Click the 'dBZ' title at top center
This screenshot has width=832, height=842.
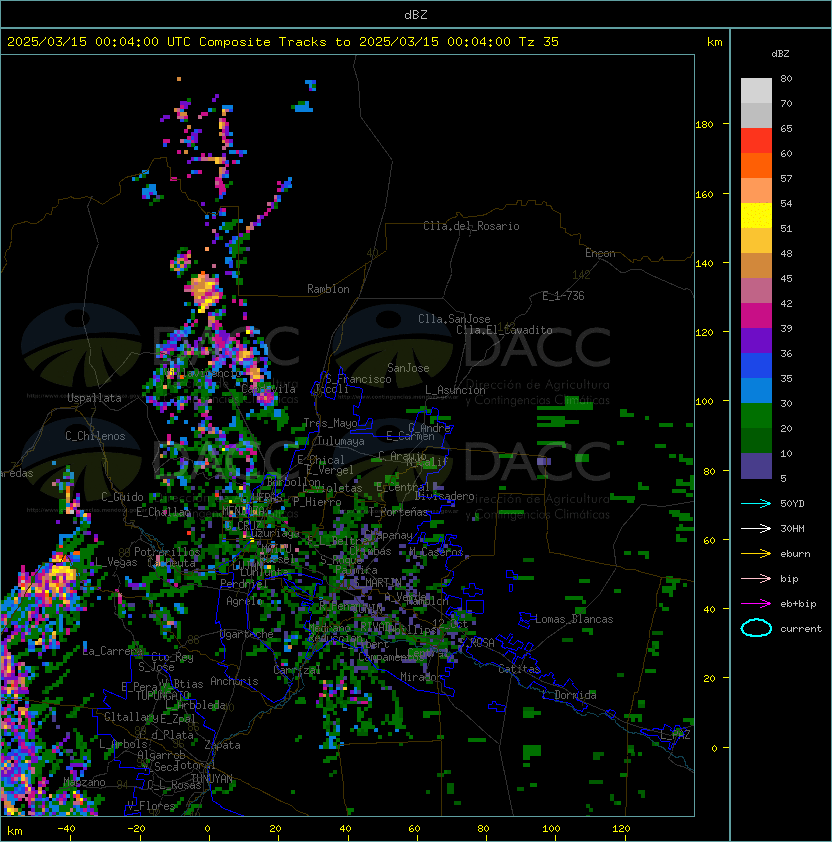tap(416, 14)
